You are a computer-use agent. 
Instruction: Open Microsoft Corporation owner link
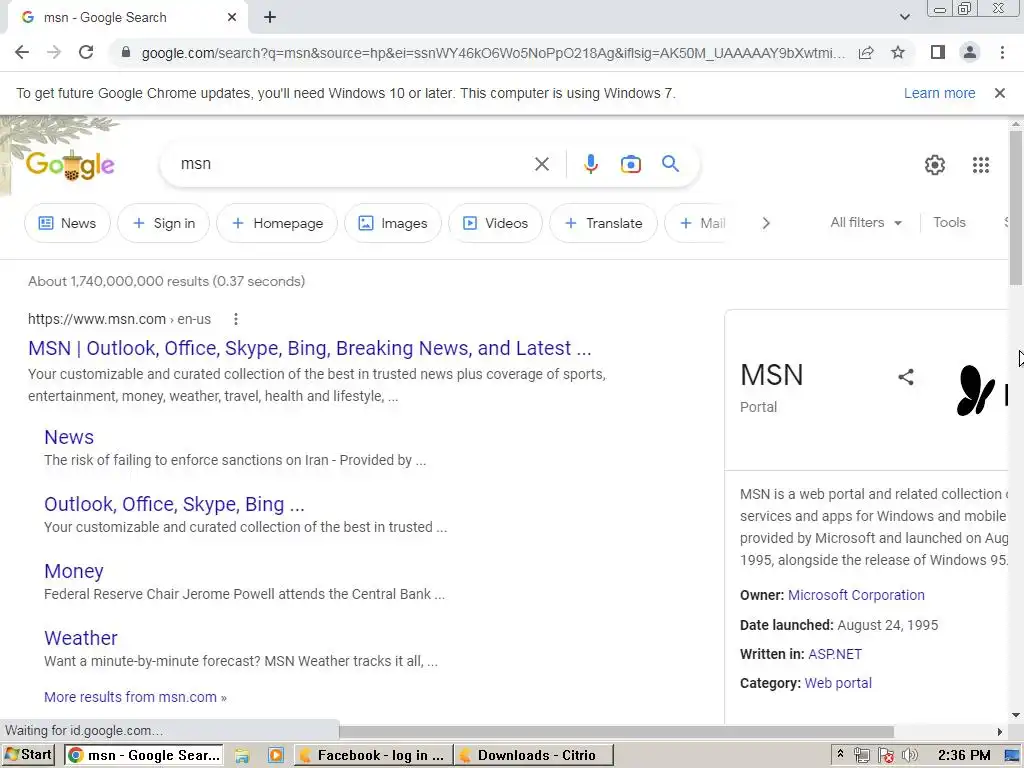click(x=856, y=596)
